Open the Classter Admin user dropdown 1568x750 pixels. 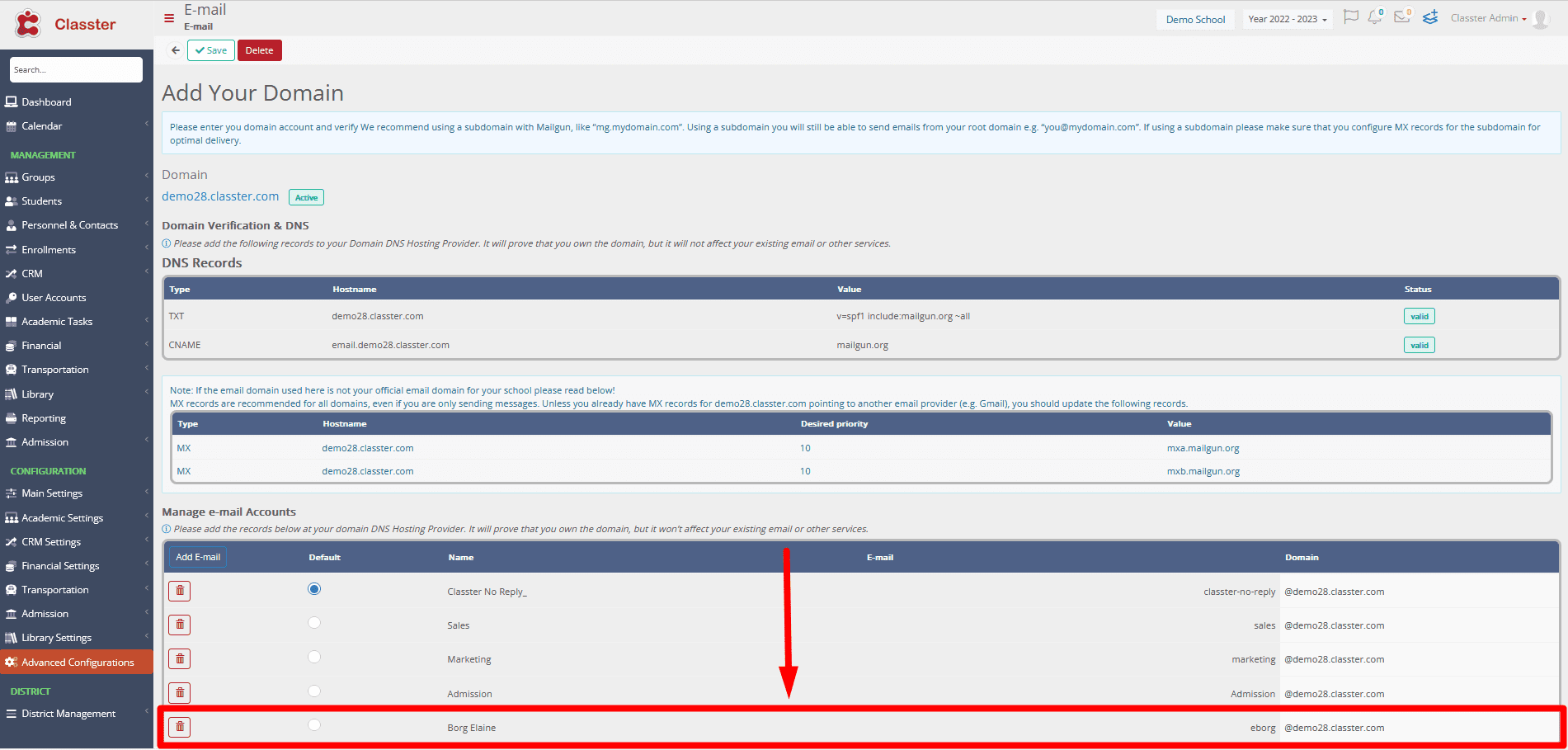coord(1489,18)
